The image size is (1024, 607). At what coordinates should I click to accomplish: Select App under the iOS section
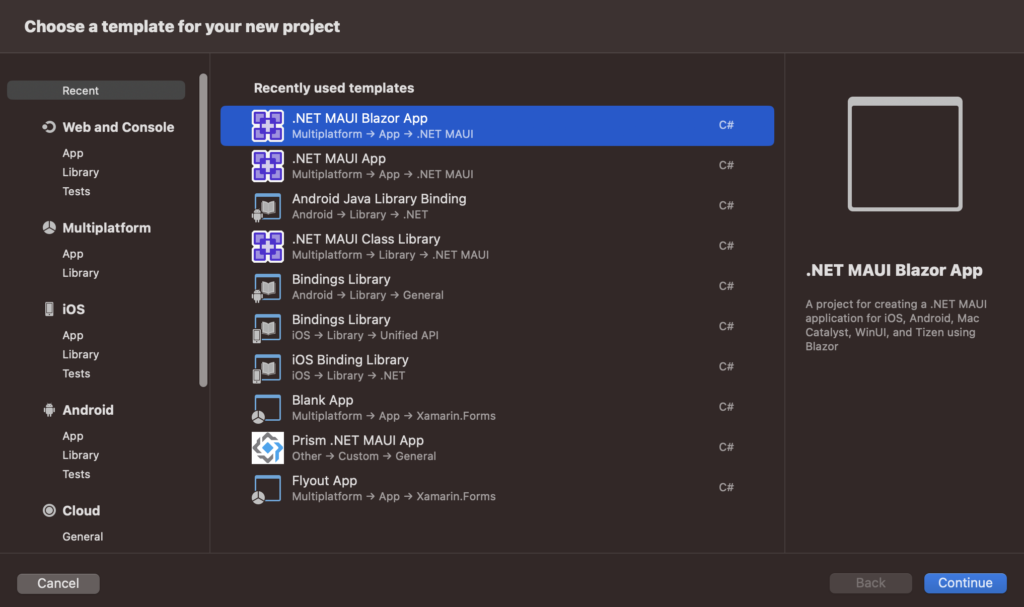tap(73, 336)
